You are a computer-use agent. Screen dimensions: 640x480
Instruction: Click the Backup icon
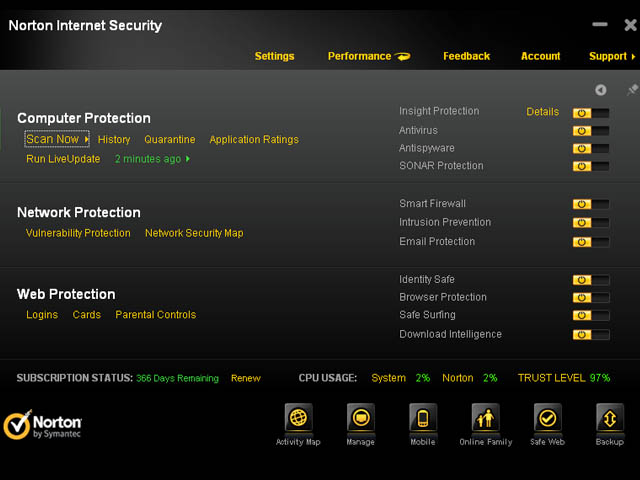point(609,418)
